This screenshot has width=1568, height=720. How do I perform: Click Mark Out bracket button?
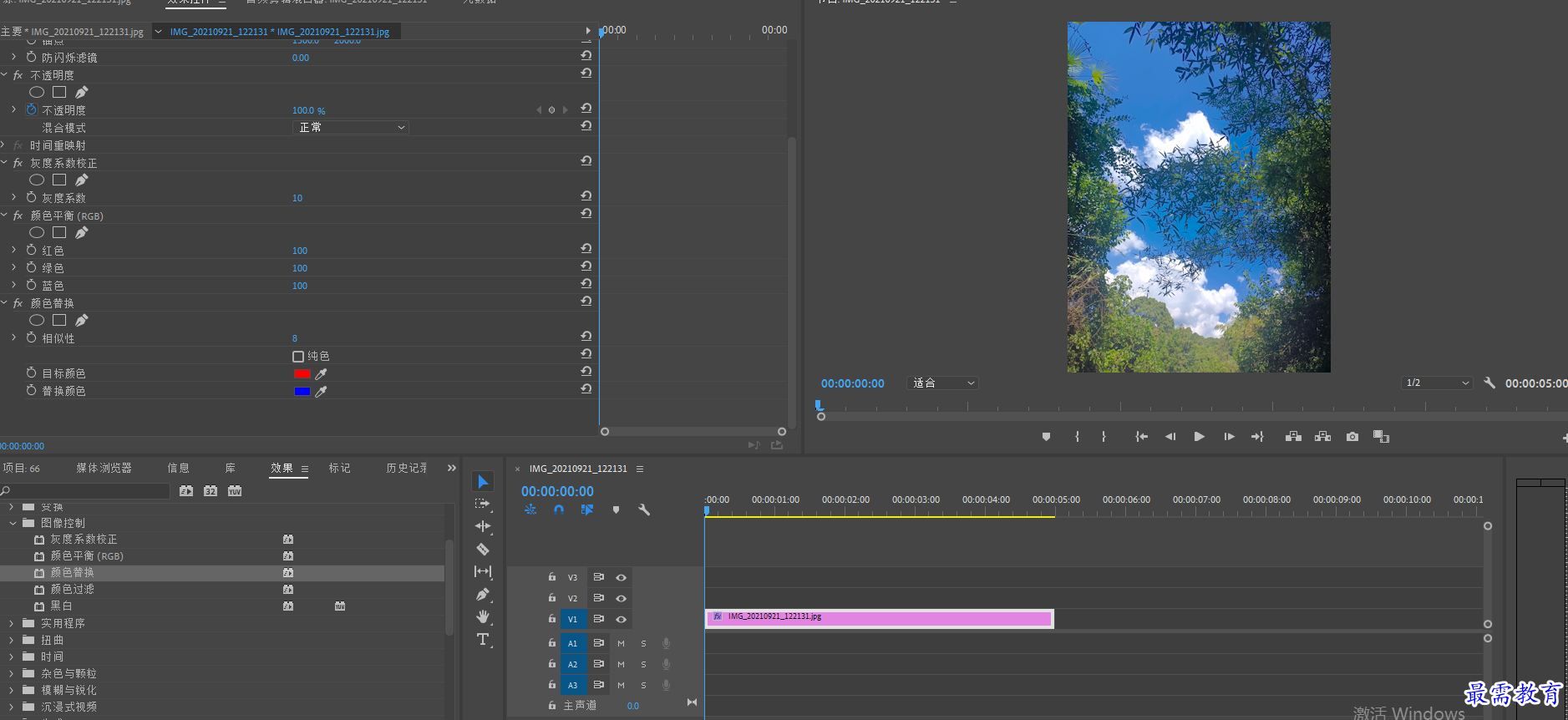pos(1104,437)
